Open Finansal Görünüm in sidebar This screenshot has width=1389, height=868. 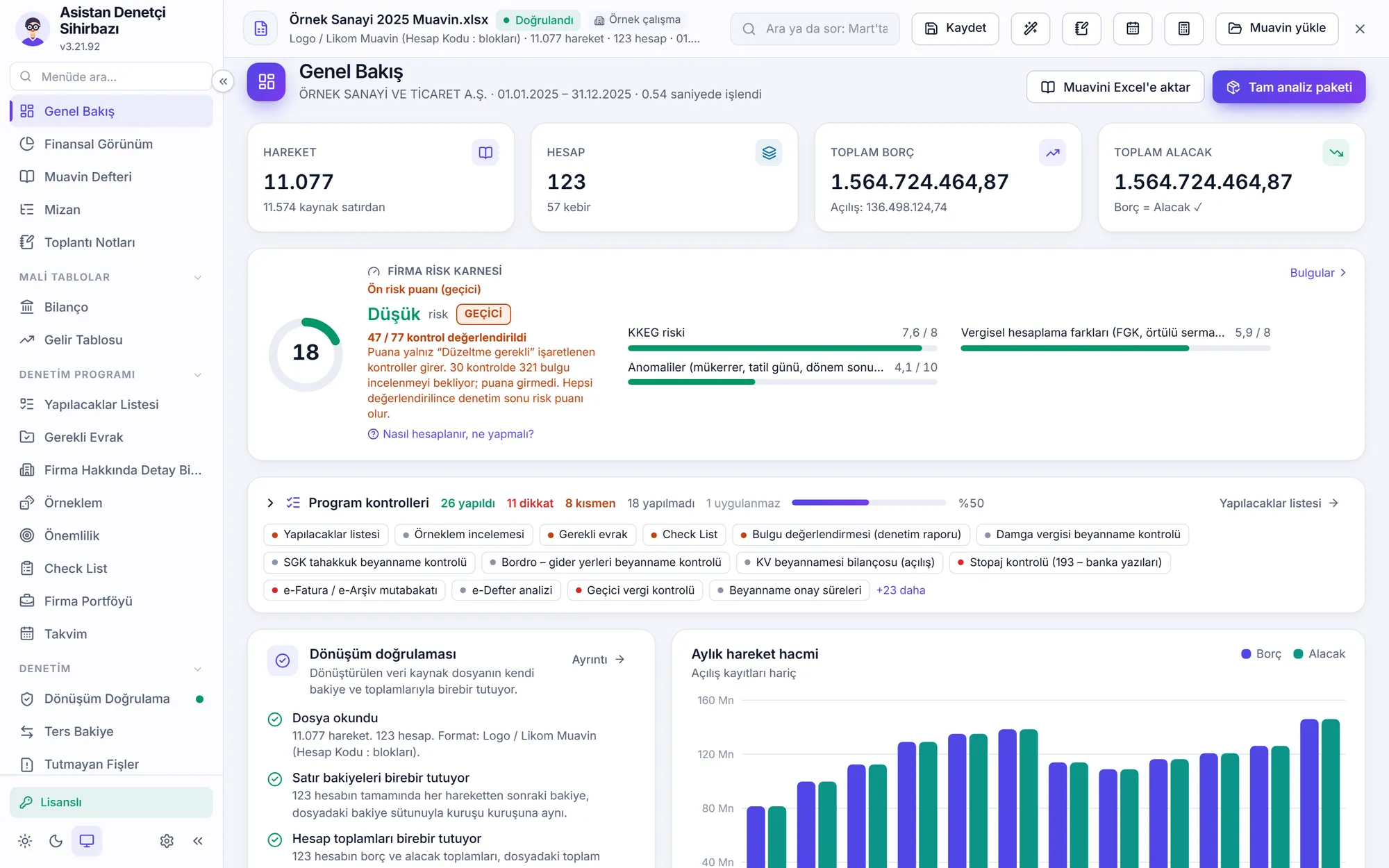111,144
